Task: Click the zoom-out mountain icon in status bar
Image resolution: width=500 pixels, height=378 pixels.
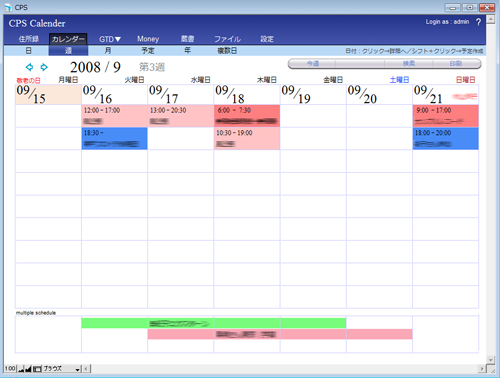Action: 21,369
